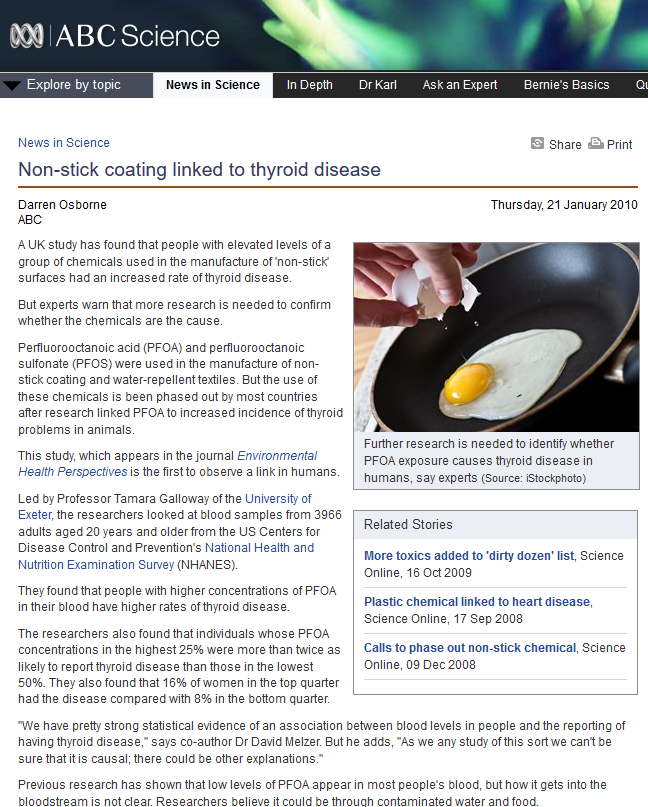Open National Health and Nutrition Examination Survey link
The width and height of the screenshot is (648, 807).
point(166,556)
